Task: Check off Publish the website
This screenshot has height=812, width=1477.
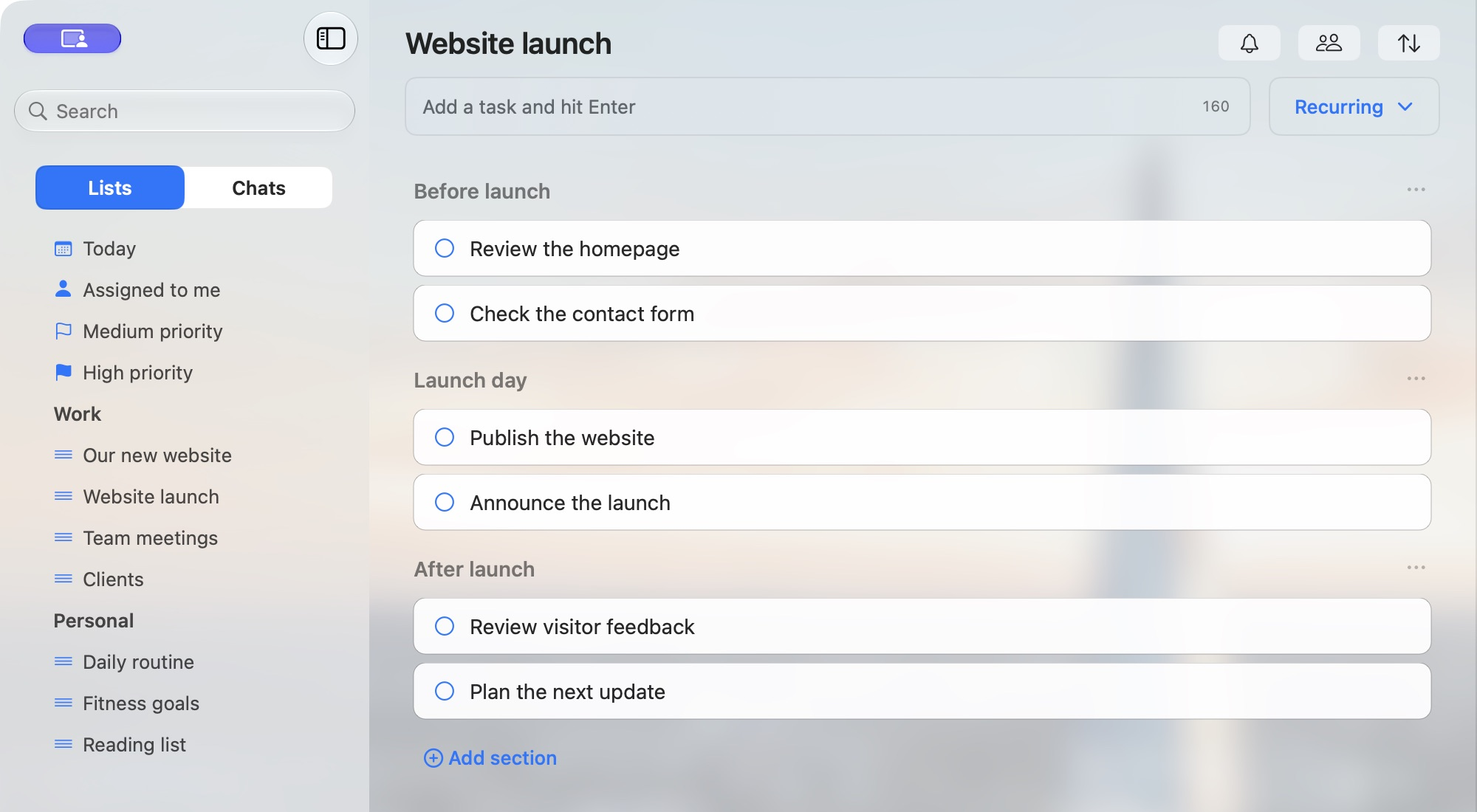Action: coord(445,437)
